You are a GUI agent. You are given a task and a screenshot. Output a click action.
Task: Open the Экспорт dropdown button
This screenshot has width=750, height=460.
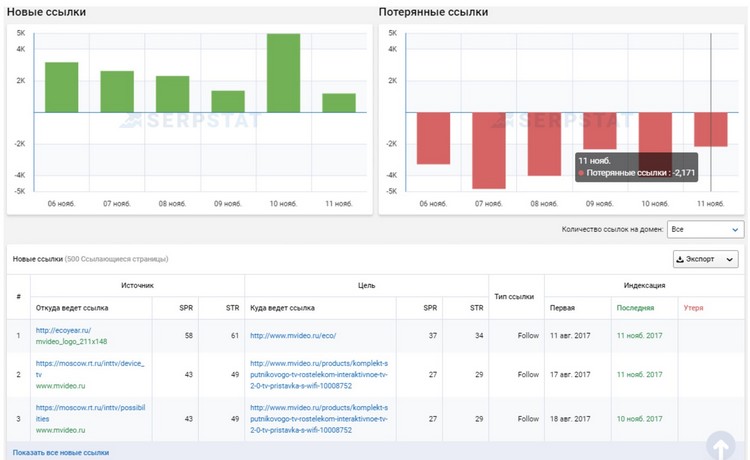[707, 259]
